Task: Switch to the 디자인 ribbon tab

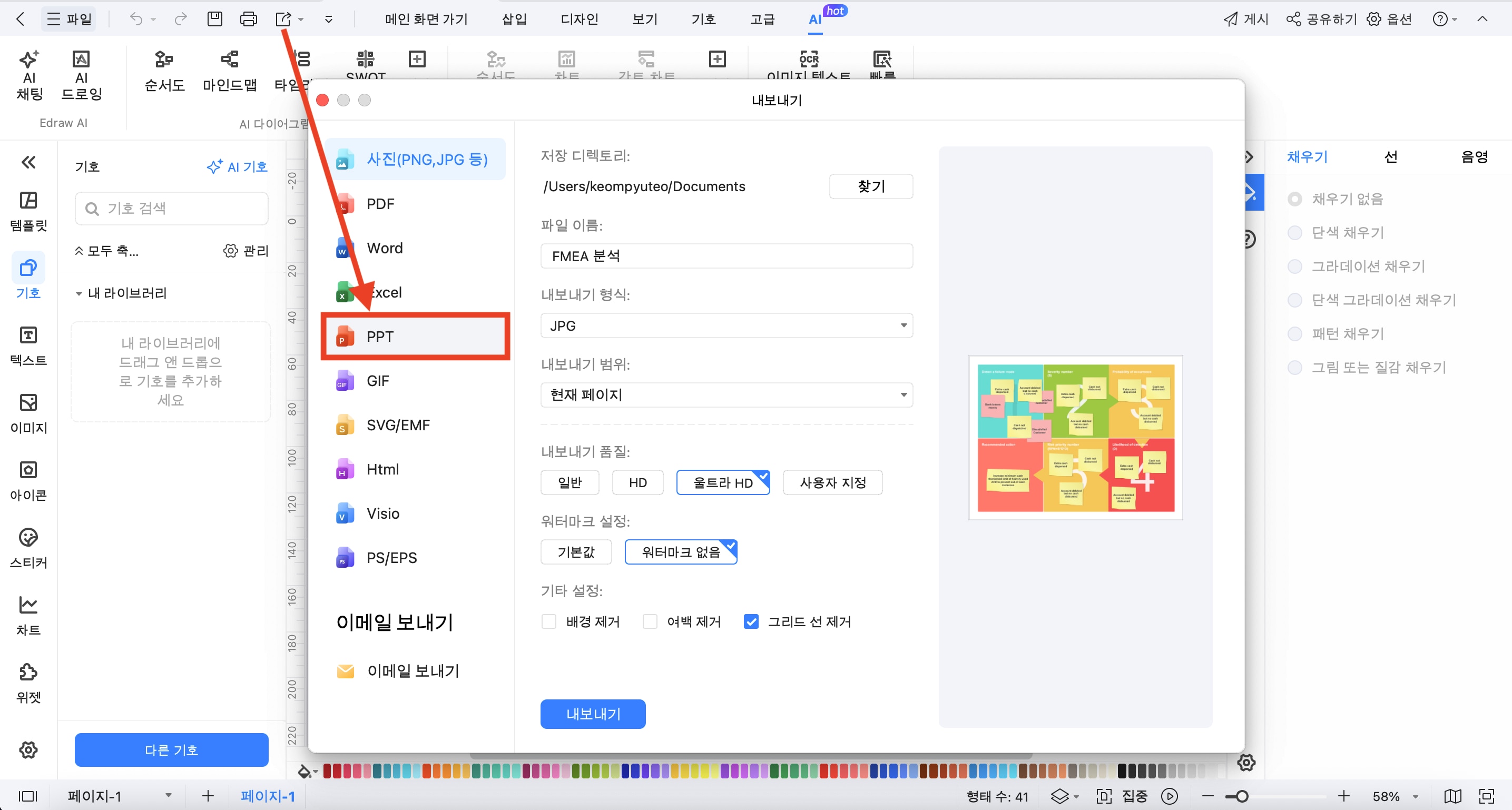Action: 579,19
